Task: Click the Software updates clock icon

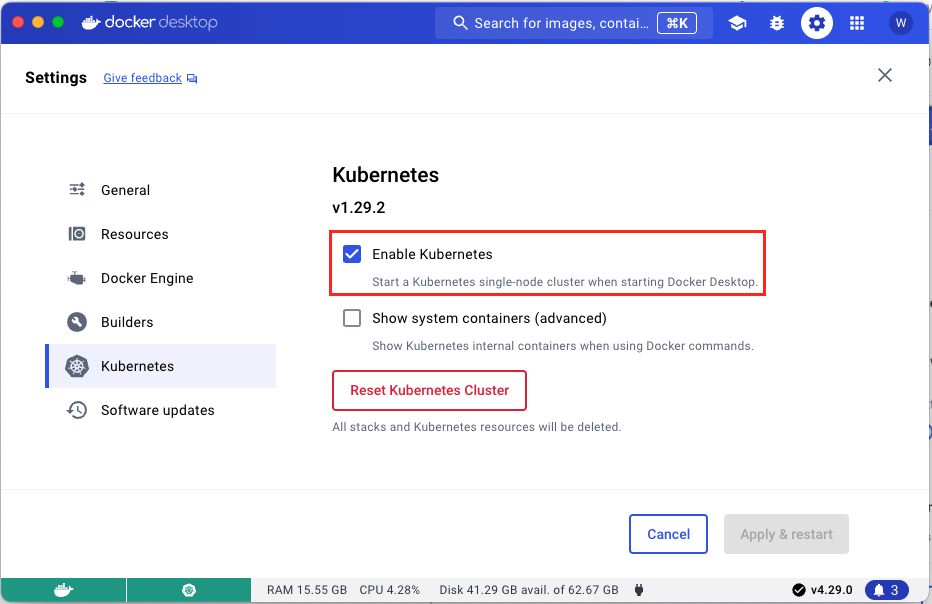Action: point(77,410)
